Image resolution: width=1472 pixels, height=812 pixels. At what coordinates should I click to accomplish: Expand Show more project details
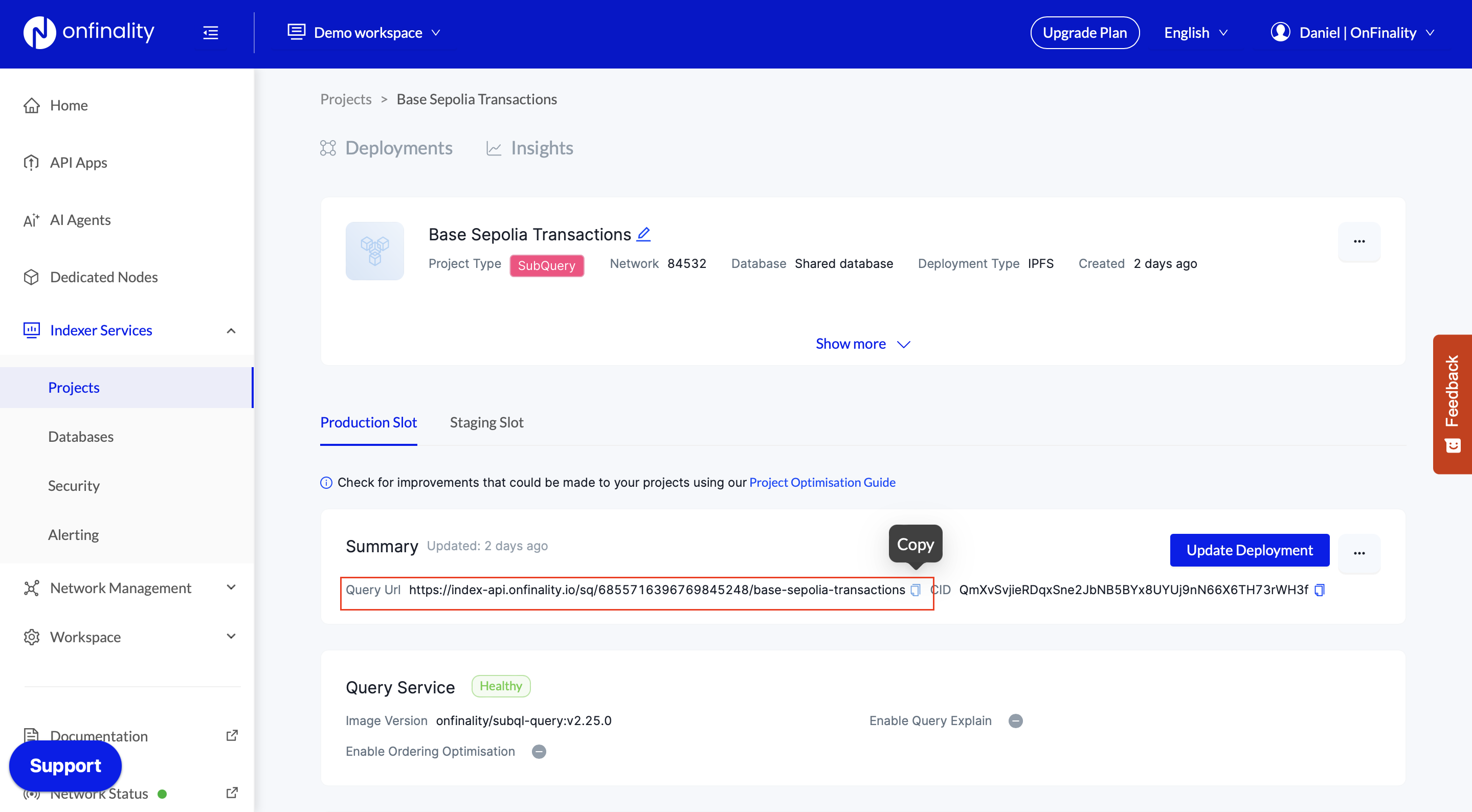pyautogui.click(x=862, y=344)
